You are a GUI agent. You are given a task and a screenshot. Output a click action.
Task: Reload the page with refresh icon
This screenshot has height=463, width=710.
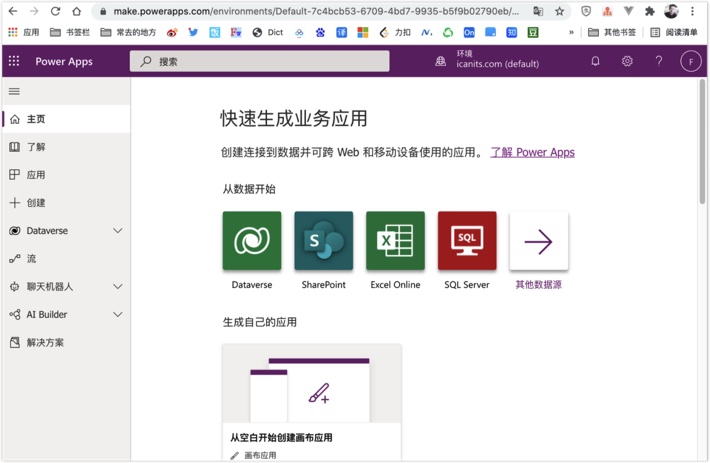55,11
